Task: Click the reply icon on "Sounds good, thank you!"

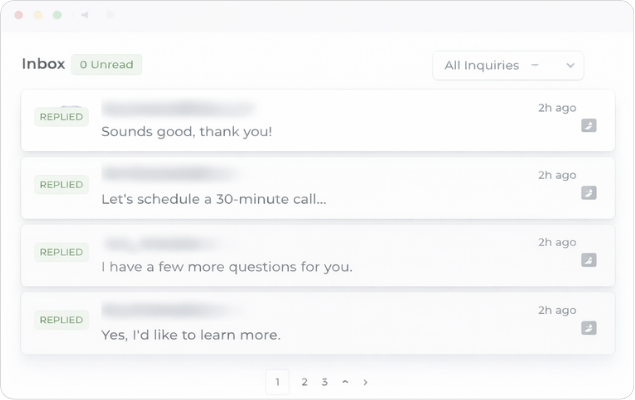Action: (x=589, y=126)
